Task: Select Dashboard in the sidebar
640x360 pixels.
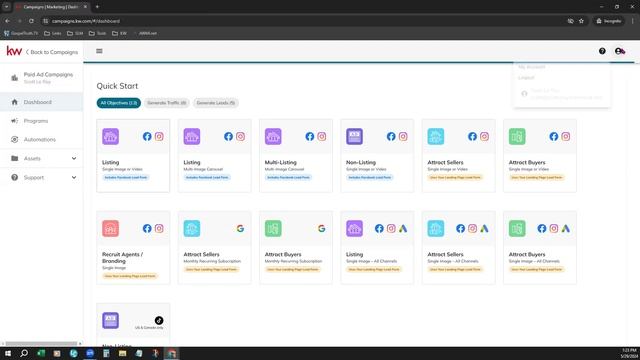Action: coord(42,102)
